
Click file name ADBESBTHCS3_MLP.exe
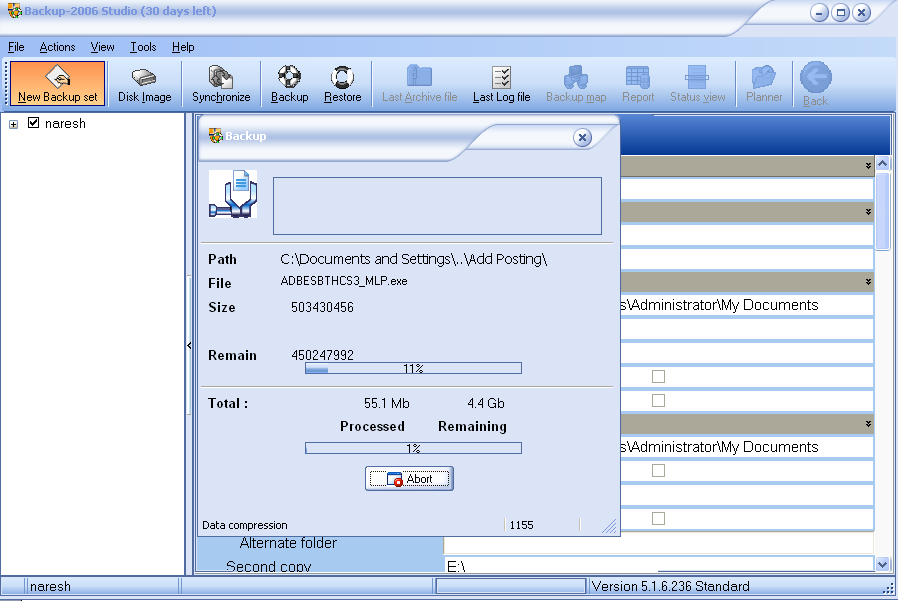[x=344, y=281]
